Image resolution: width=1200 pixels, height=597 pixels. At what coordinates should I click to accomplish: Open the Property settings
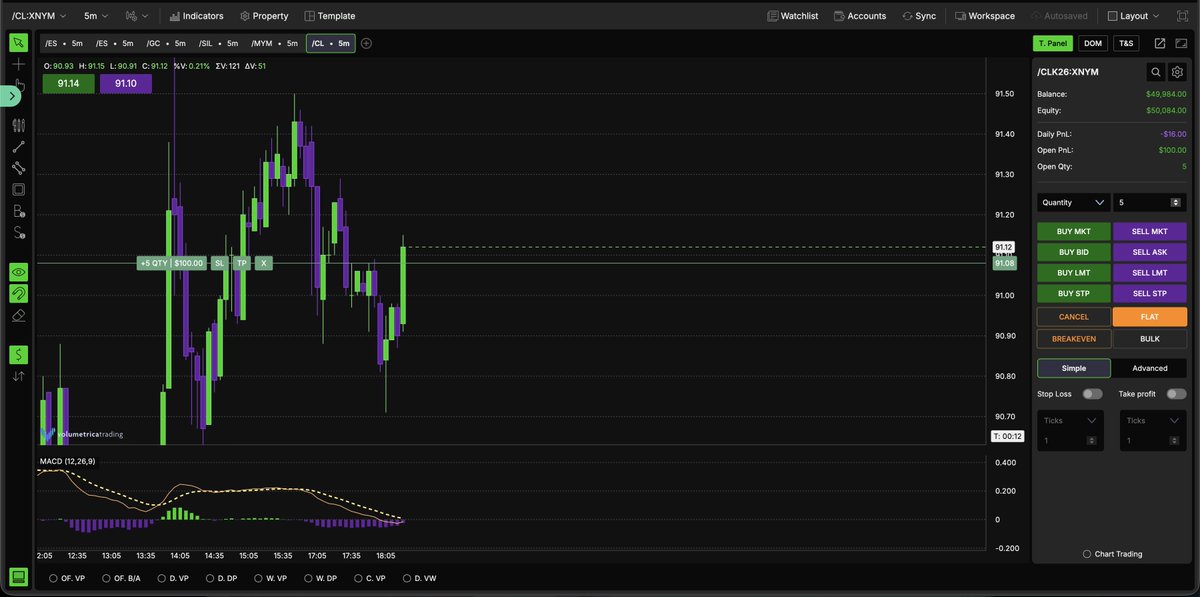coord(264,16)
